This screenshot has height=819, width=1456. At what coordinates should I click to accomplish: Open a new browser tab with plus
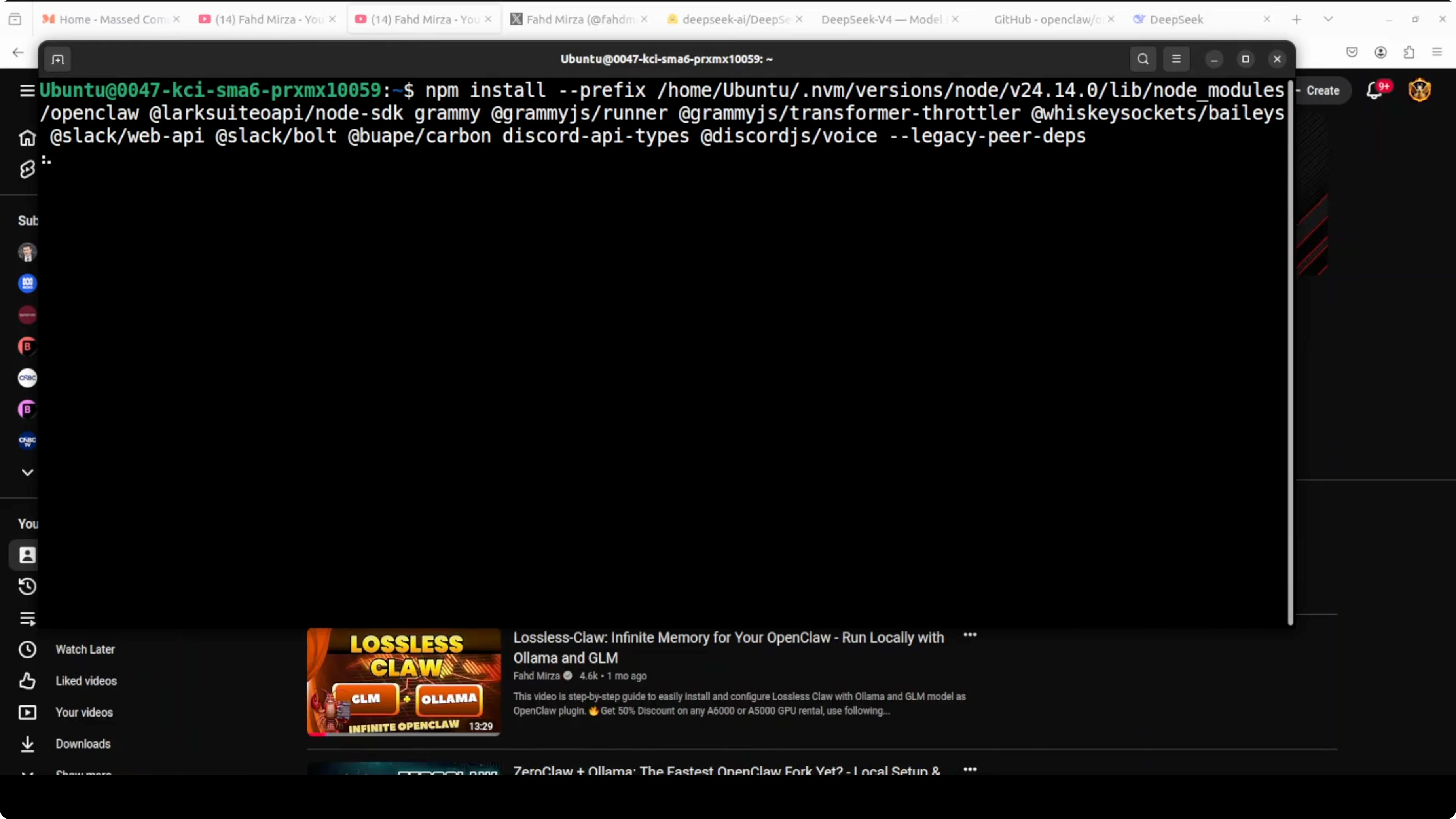click(x=1297, y=19)
